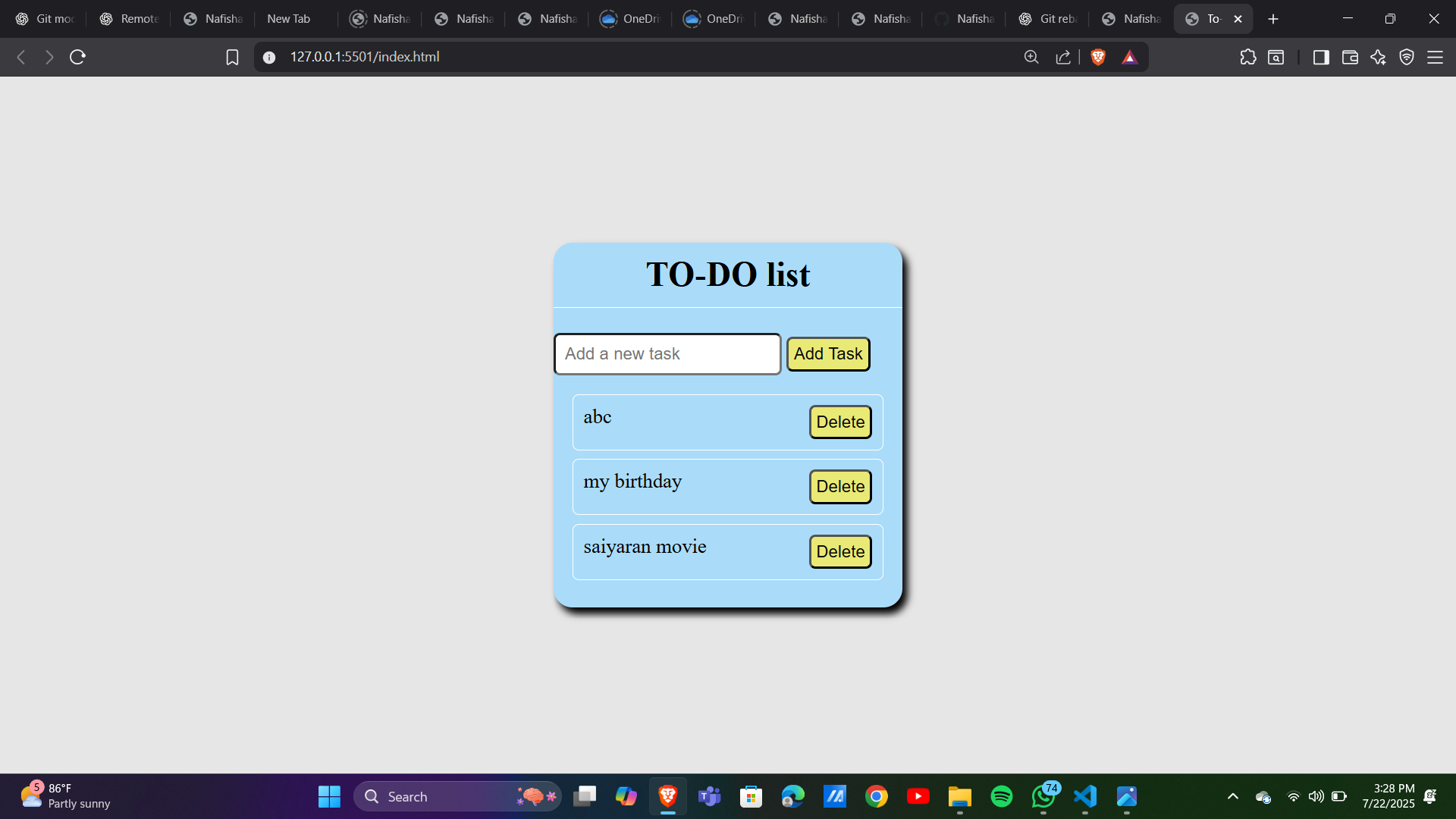The width and height of the screenshot is (1456, 819).
Task: Open the Windows Start menu
Action: pyautogui.click(x=329, y=796)
